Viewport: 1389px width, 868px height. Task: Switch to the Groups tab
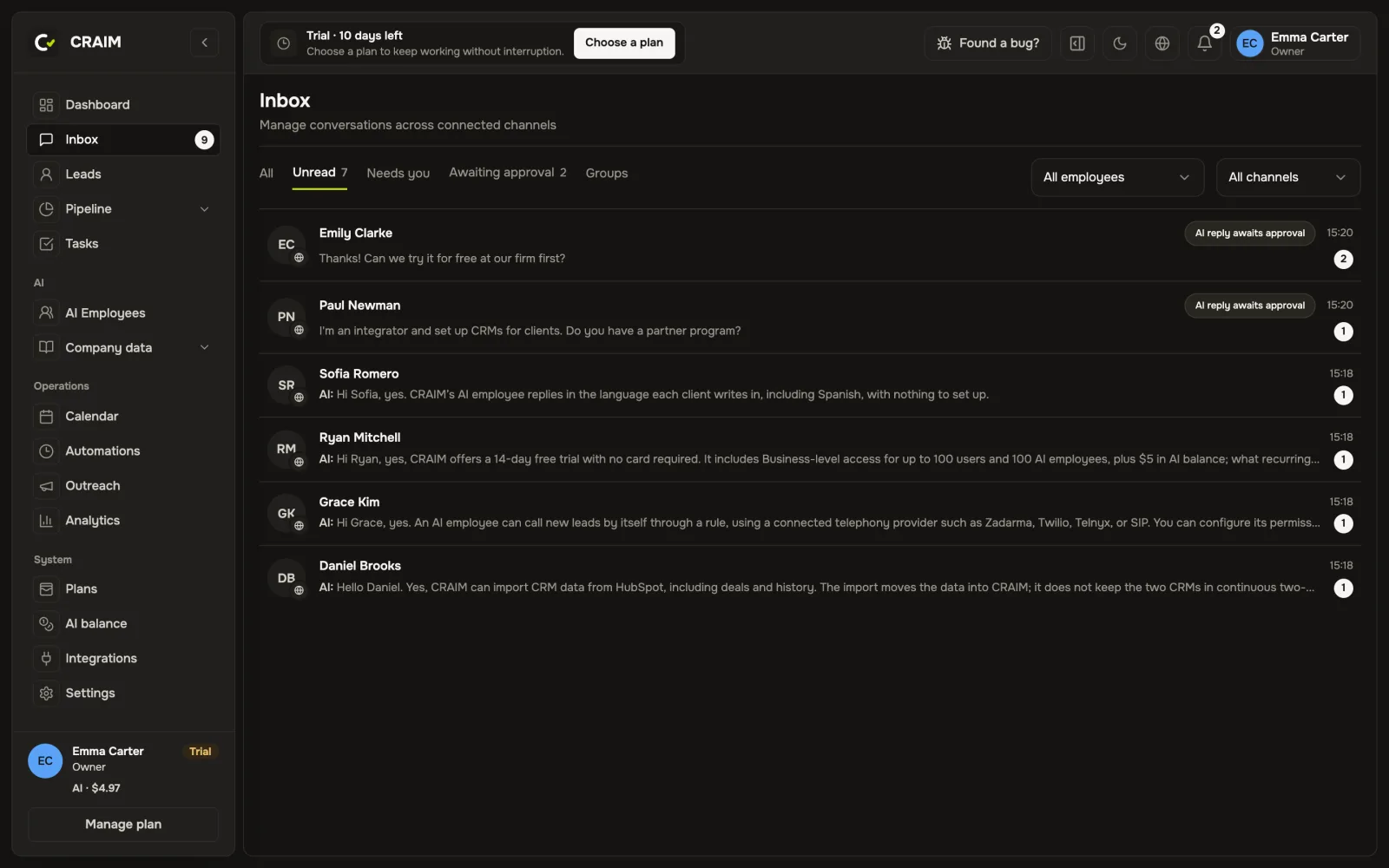(x=607, y=174)
